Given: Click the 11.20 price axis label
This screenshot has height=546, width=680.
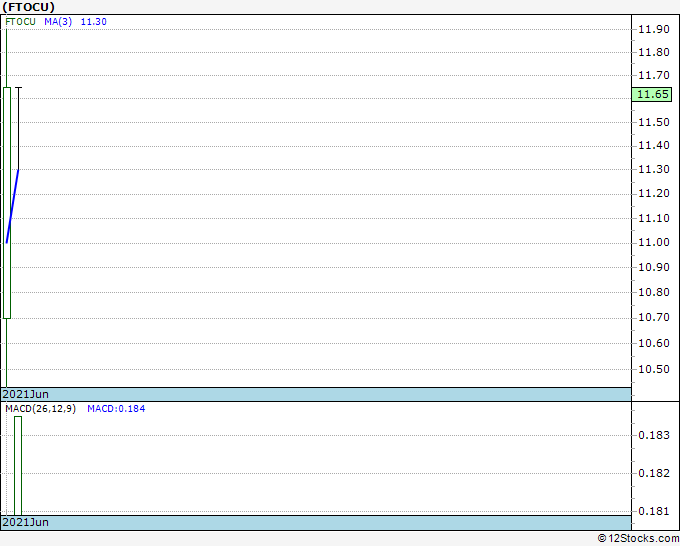Looking at the screenshot, I should click(x=654, y=193).
